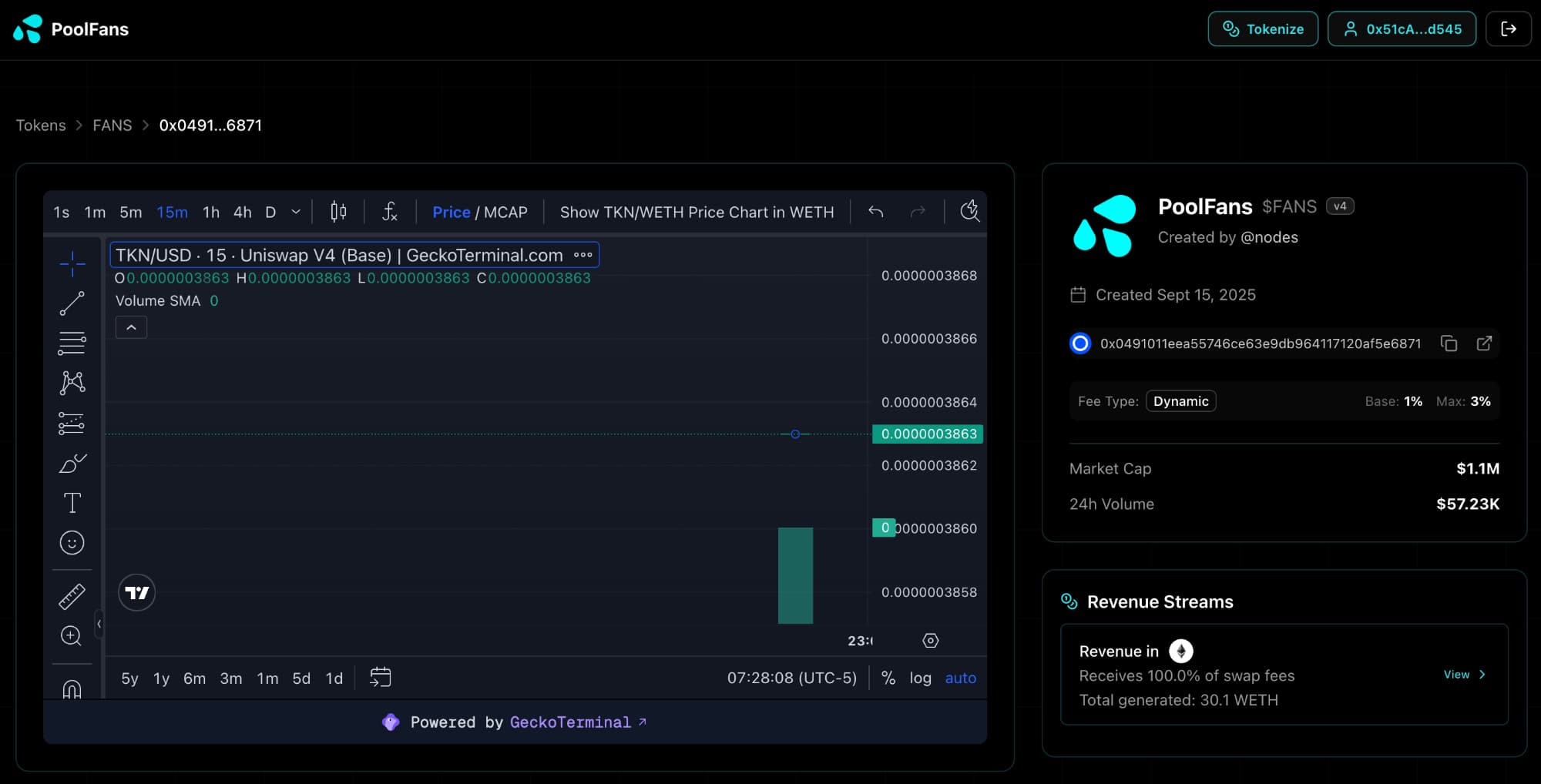Toggle auto scale on chart
Viewport: 1541px width, 784px height.
tap(960, 678)
